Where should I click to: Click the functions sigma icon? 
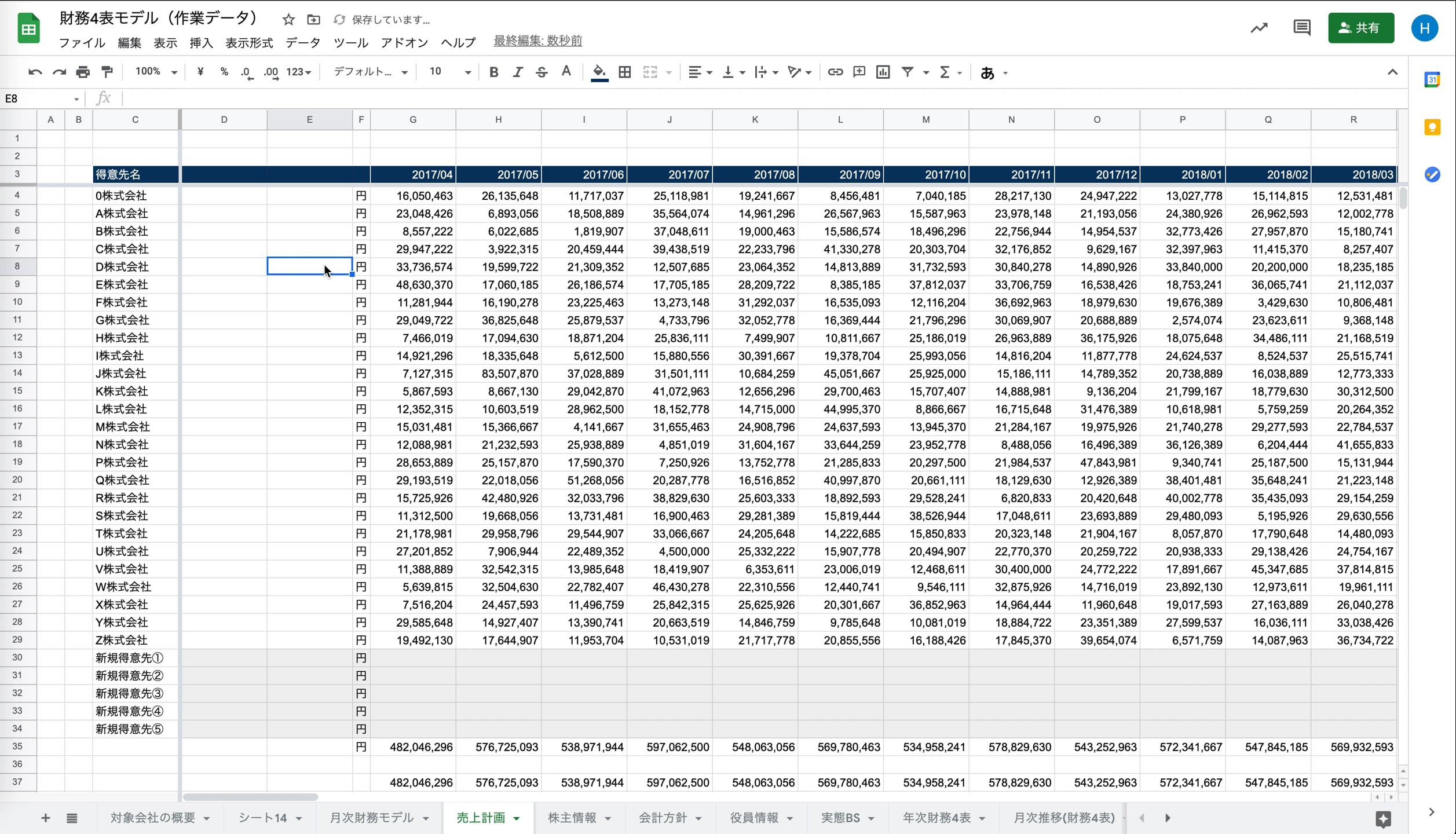click(945, 72)
